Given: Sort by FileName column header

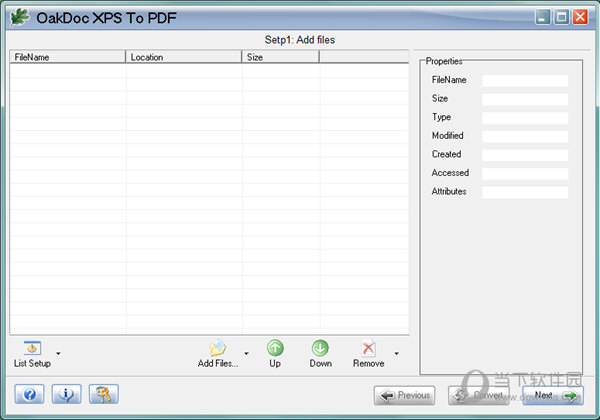Looking at the screenshot, I should 67,57.
